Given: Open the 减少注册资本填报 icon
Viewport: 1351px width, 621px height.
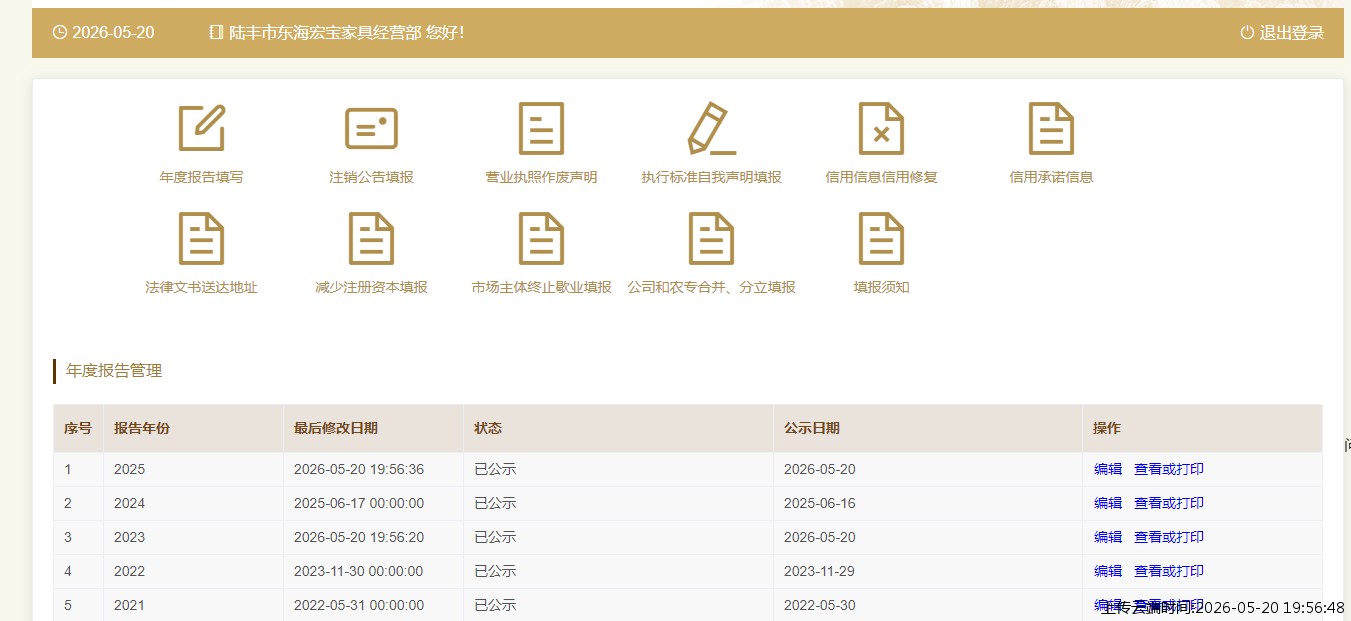Looking at the screenshot, I should click(x=371, y=239).
